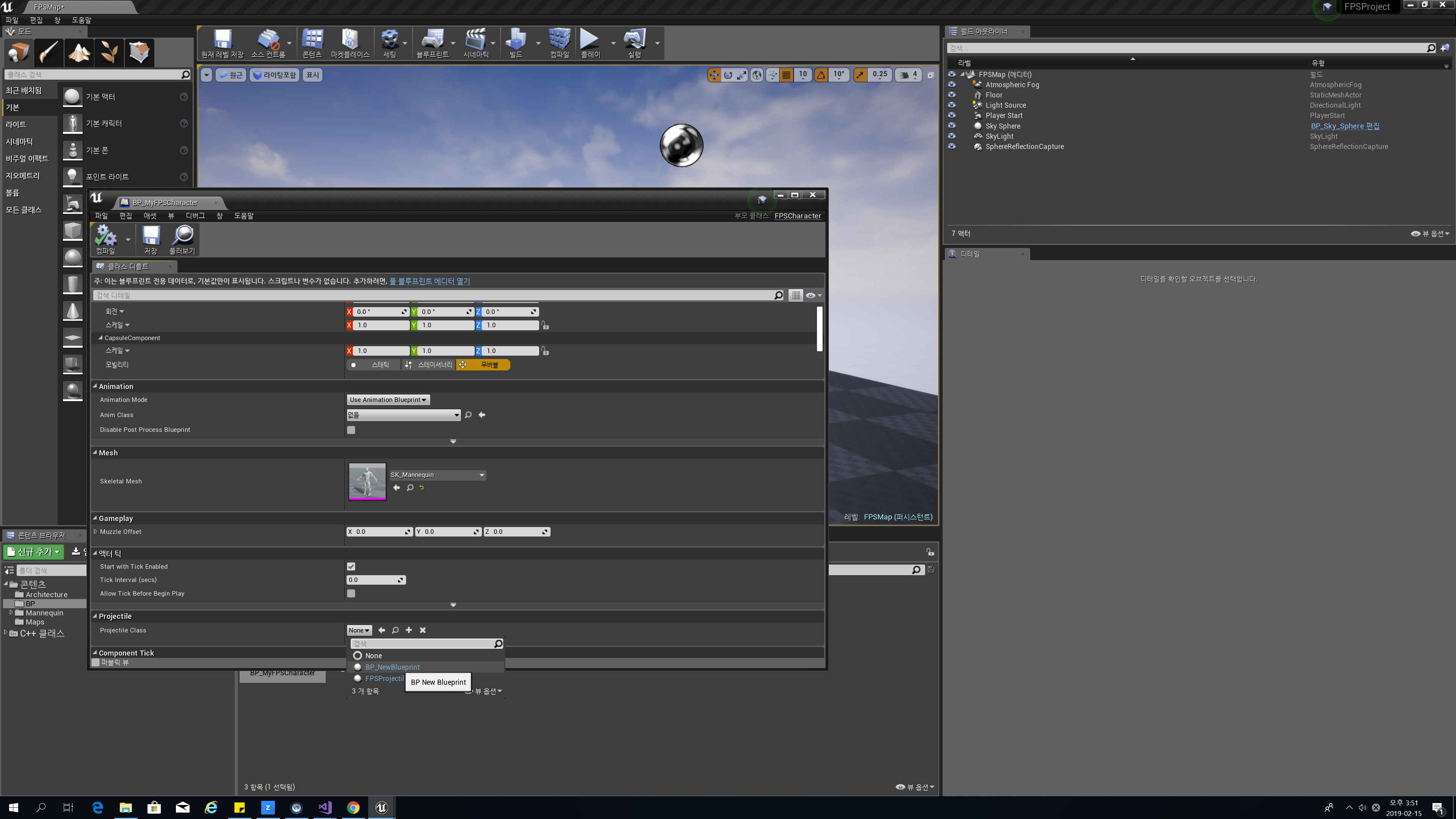
Task: Clear Projectile Class with X icon
Action: pos(422,630)
